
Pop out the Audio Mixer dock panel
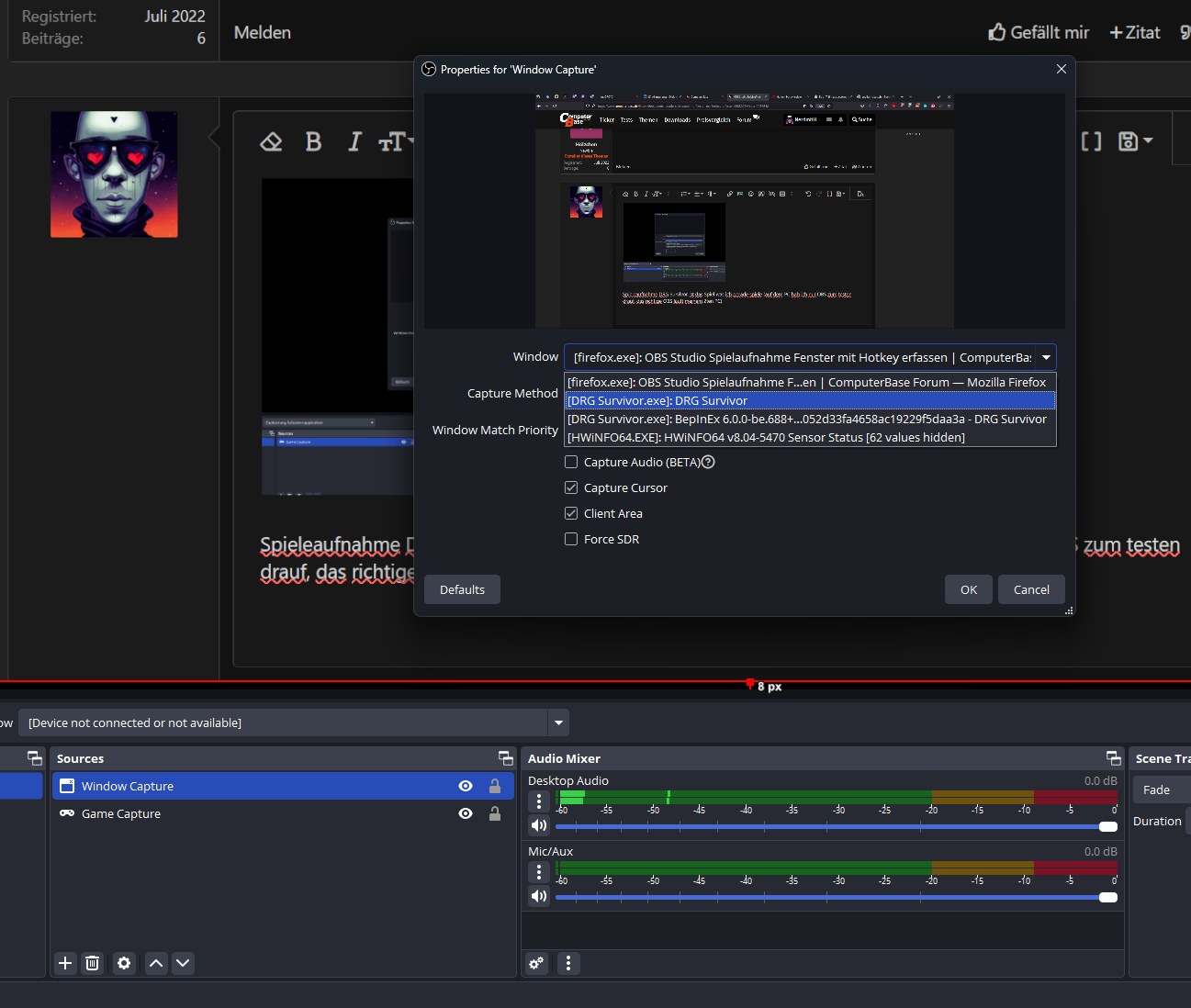click(x=1114, y=757)
